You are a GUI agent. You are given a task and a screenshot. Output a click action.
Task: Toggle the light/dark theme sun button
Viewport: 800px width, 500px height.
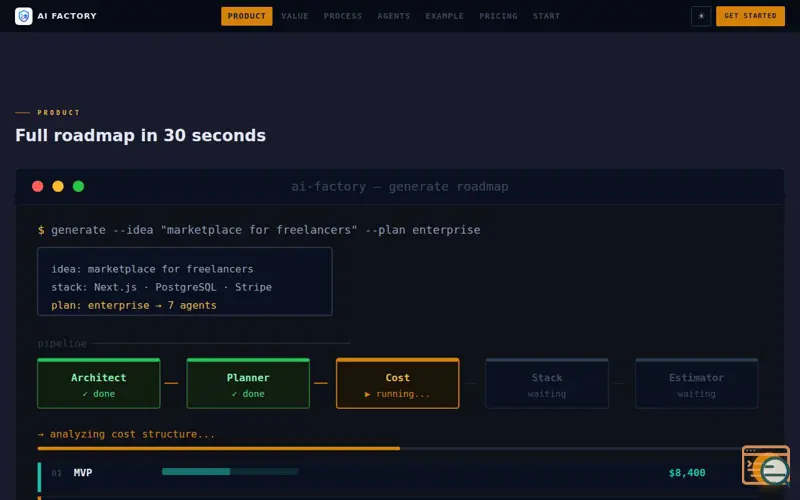tap(701, 16)
